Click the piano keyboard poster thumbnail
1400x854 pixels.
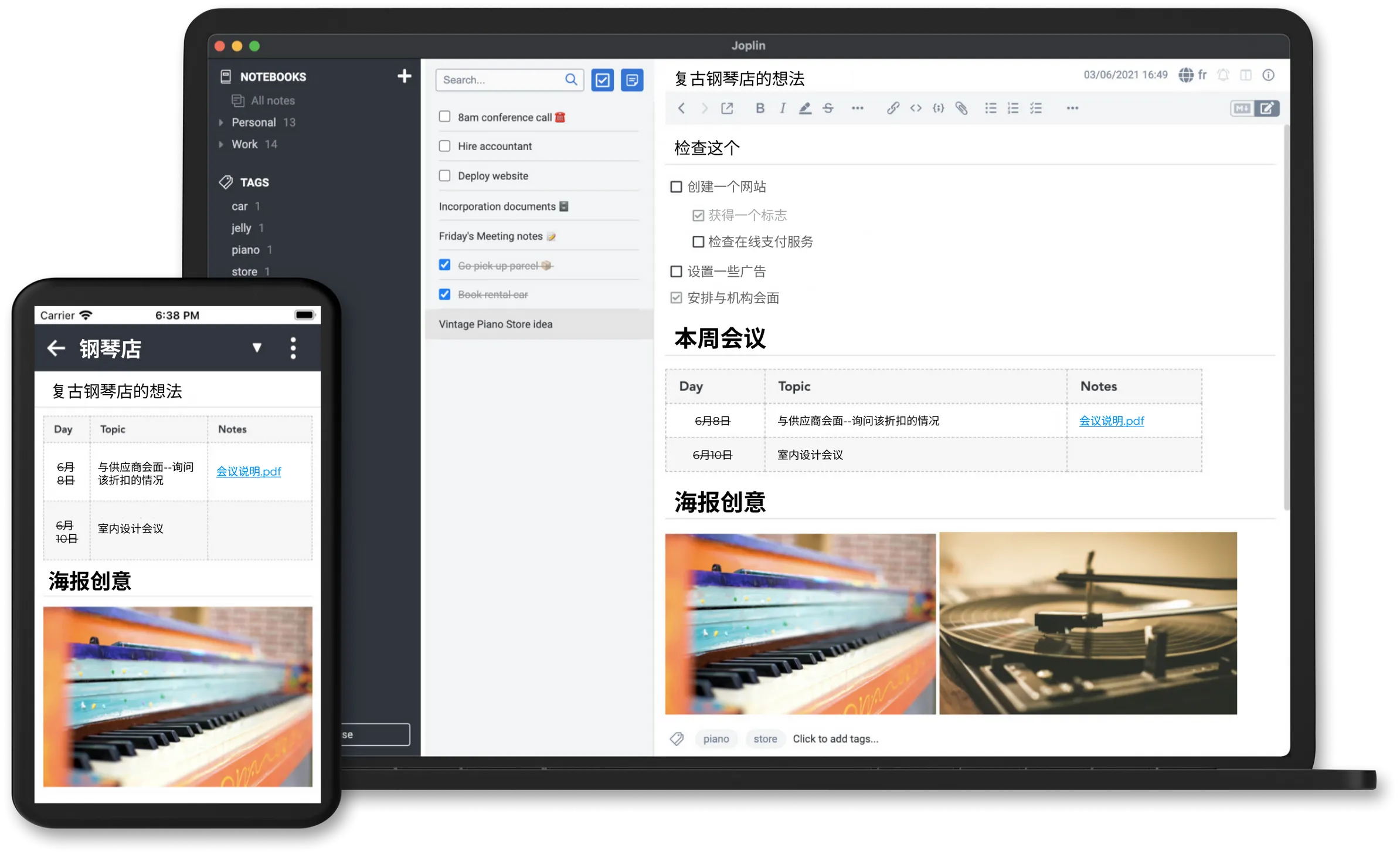coord(799,624)
